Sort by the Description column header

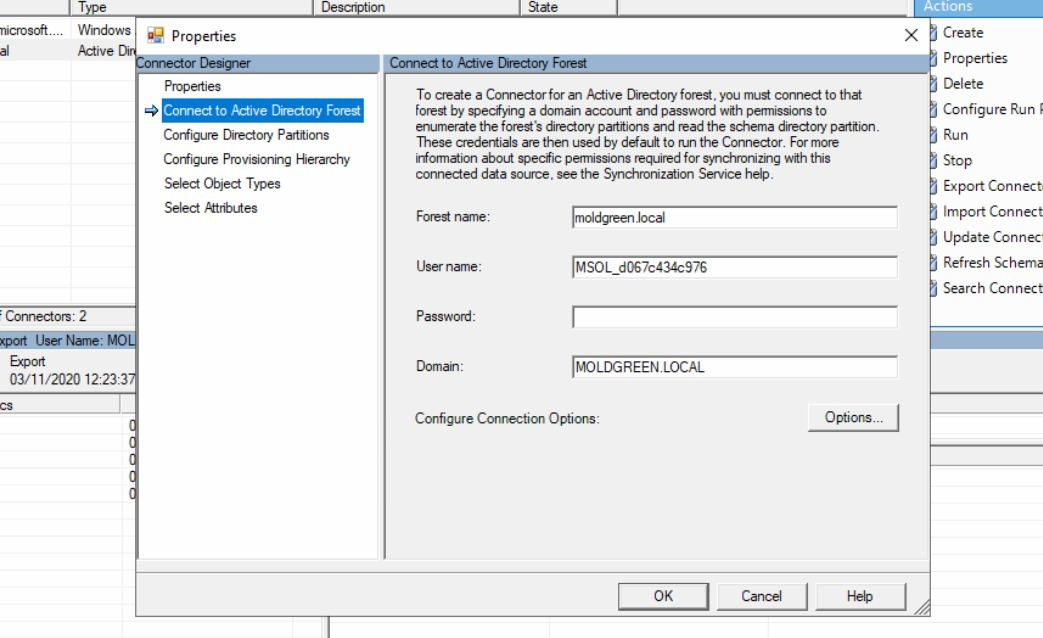[416, 7]
